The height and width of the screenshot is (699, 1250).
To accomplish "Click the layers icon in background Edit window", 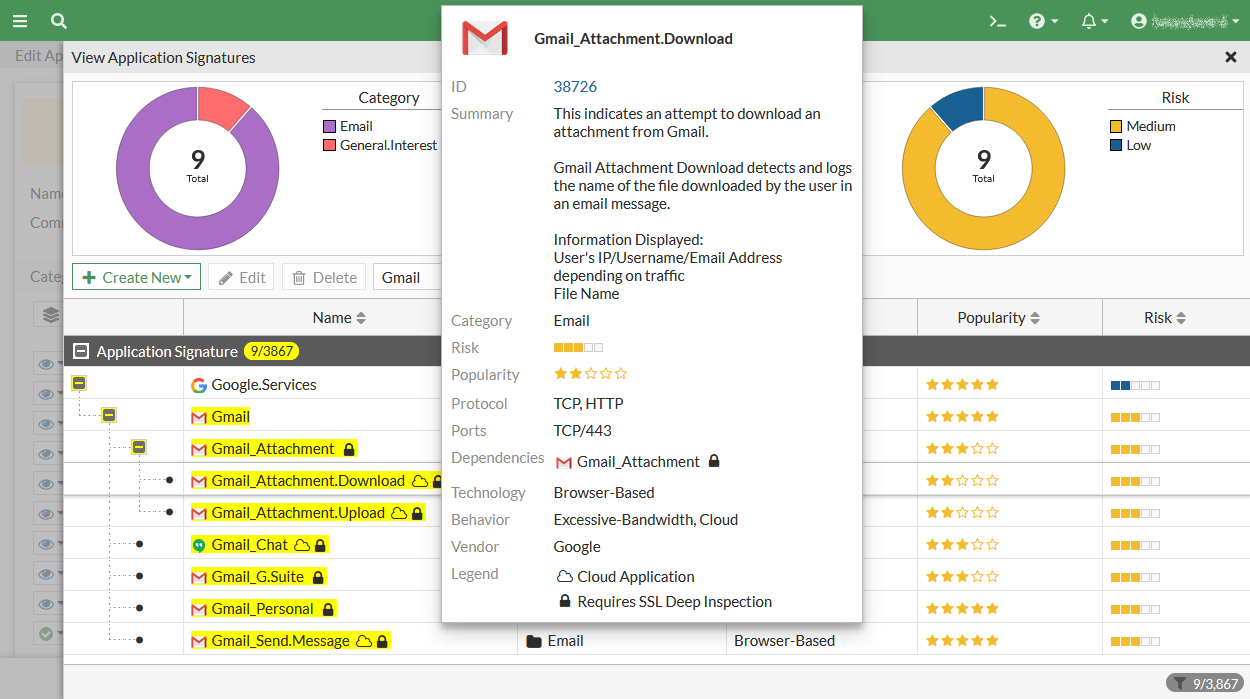I will (x=50, y=315).
